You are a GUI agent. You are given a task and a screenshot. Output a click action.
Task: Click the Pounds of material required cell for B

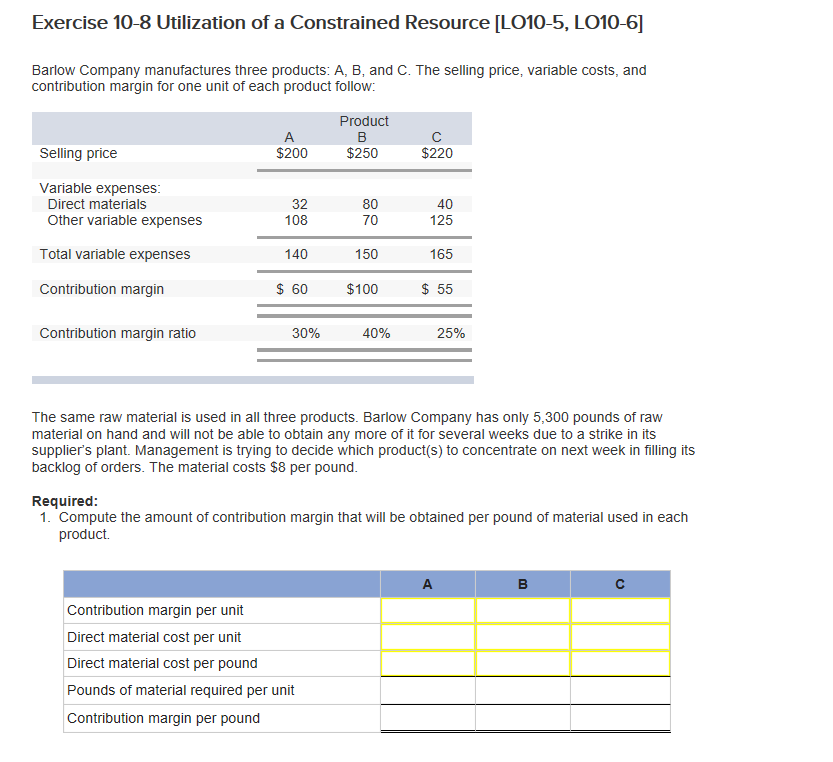(522, 690)
